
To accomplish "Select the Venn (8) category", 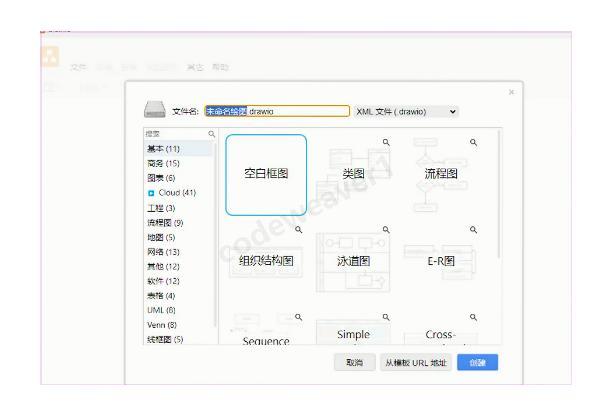I will [x=179, y=325].
